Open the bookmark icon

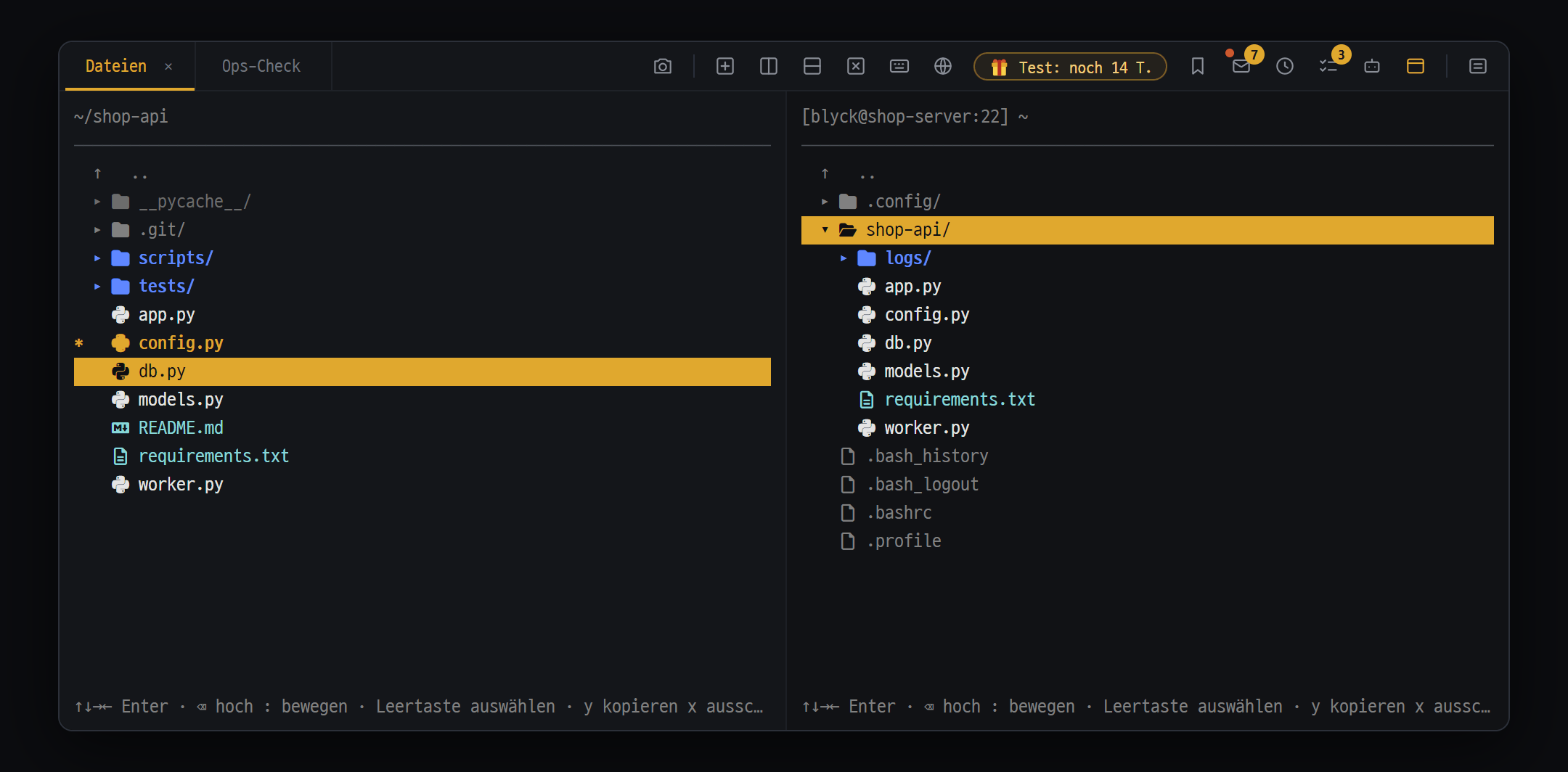1197,67
